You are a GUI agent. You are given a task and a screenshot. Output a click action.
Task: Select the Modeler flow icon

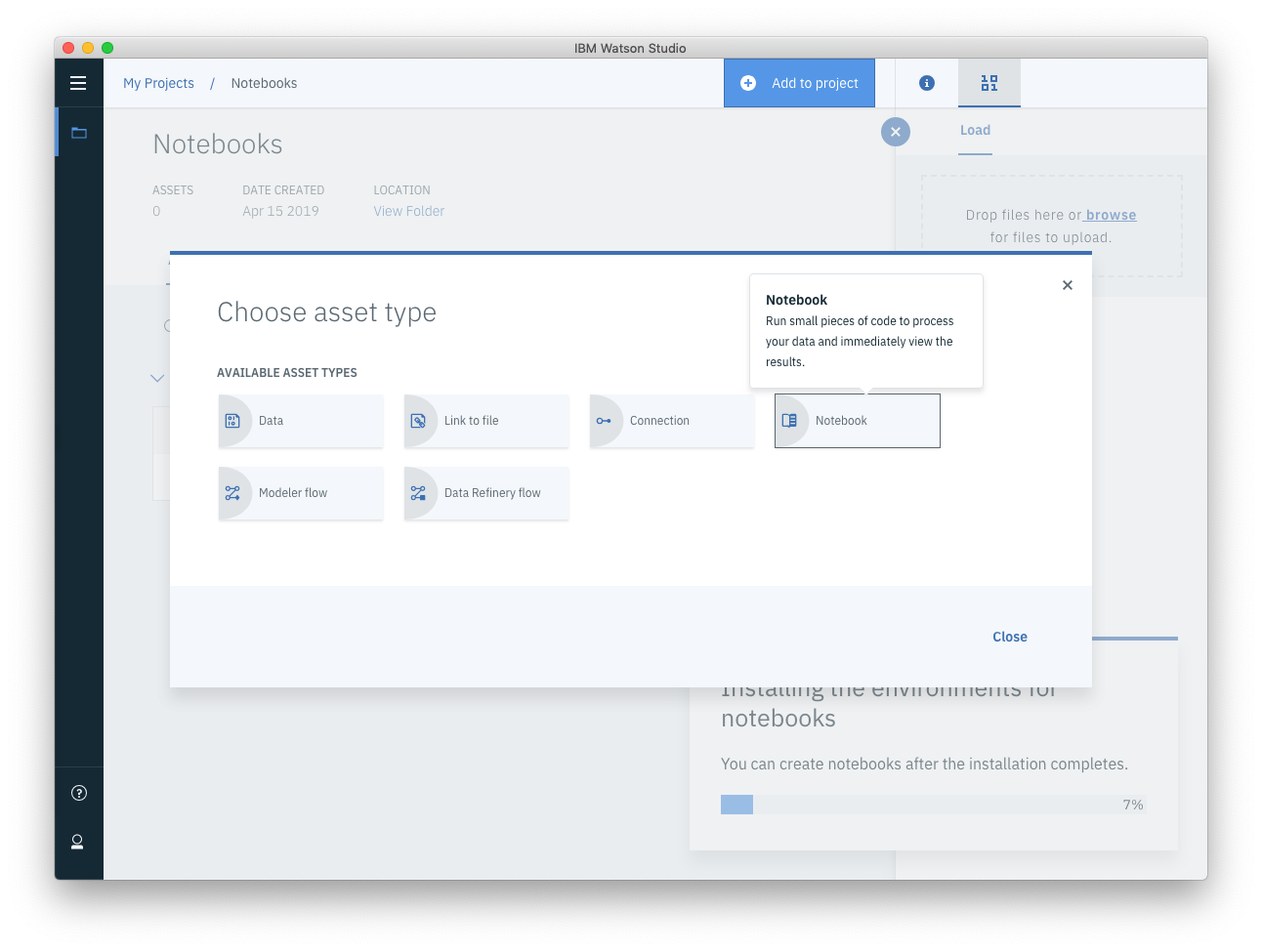pyautogui.click(x=234, y=493)
